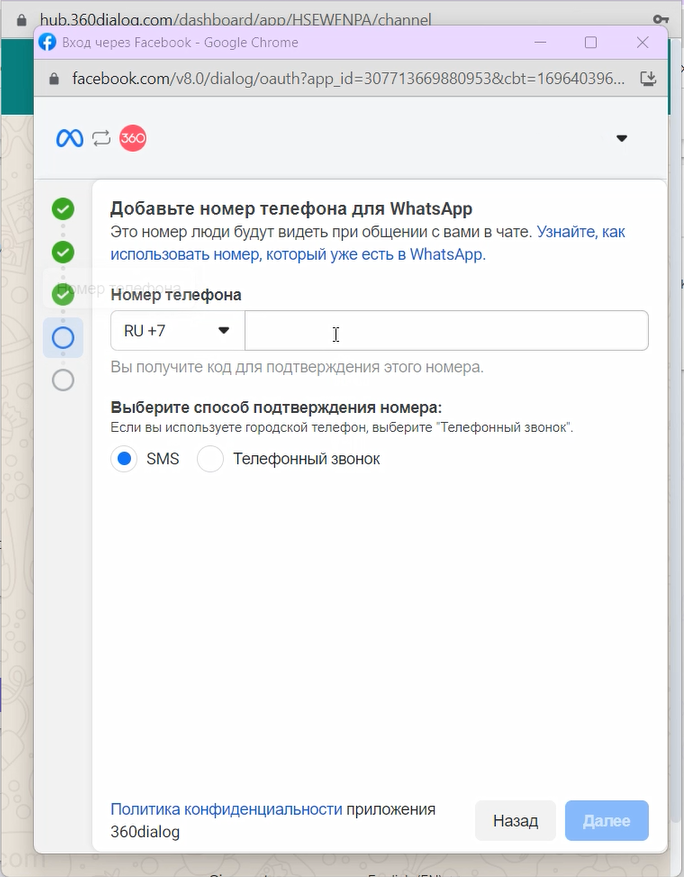Screen dimensions: 684x877
Task: Click the padlock icon in popup address bar
Action: pos(55,78)
